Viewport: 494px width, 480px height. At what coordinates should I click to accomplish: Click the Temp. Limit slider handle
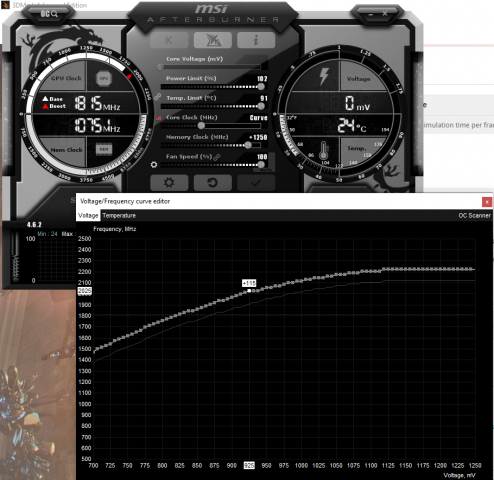click(261, 106)
